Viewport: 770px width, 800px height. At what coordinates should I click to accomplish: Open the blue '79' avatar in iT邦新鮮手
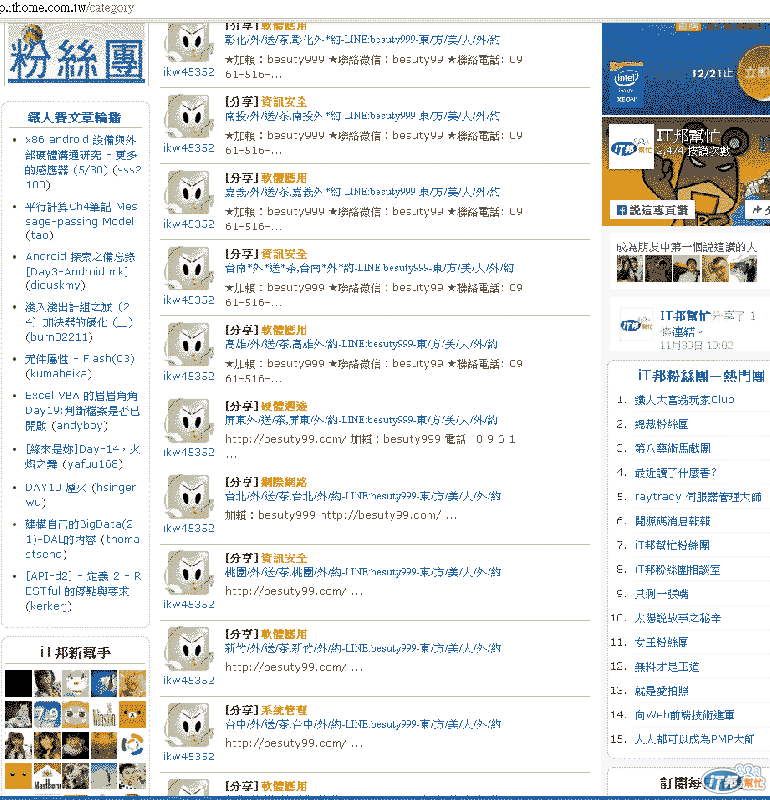pos(47,714)
